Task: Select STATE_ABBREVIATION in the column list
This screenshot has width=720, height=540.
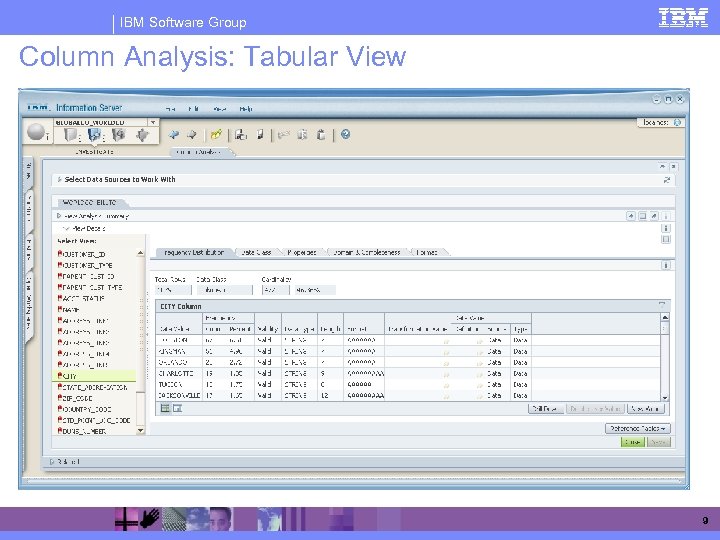Action: coord(92,387)
